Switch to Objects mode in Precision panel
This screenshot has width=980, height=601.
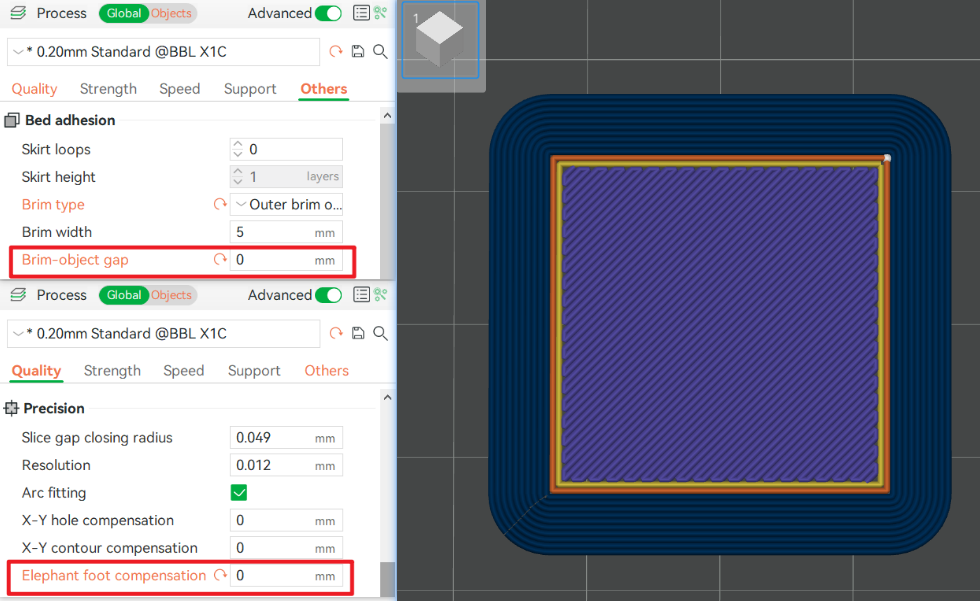[171, 295]
